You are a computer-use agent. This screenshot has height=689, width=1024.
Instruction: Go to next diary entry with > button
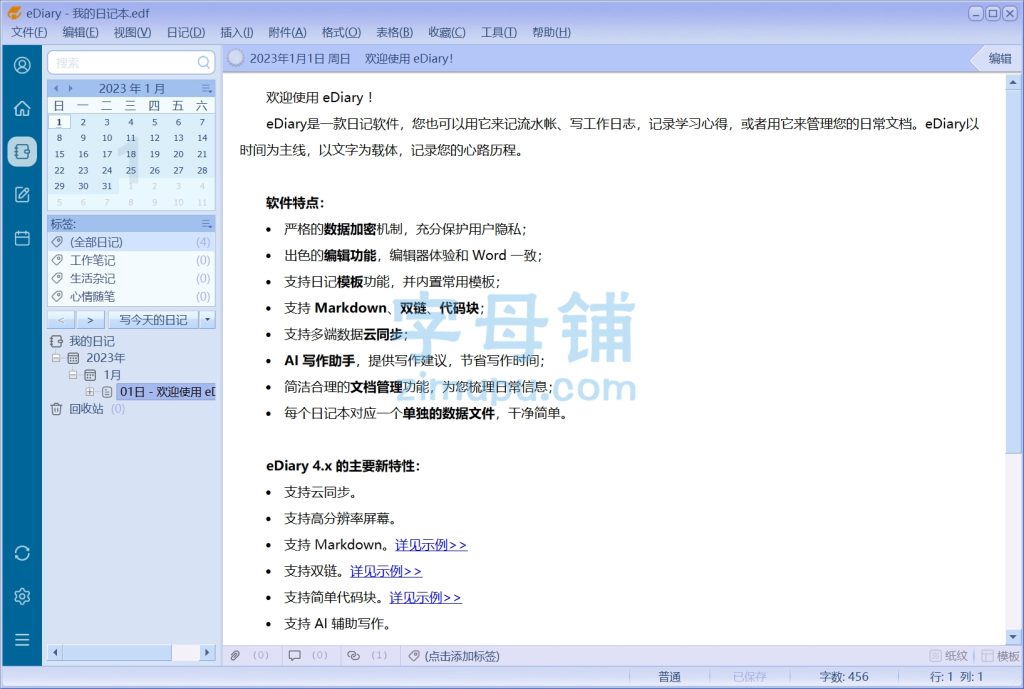(90, 319)
